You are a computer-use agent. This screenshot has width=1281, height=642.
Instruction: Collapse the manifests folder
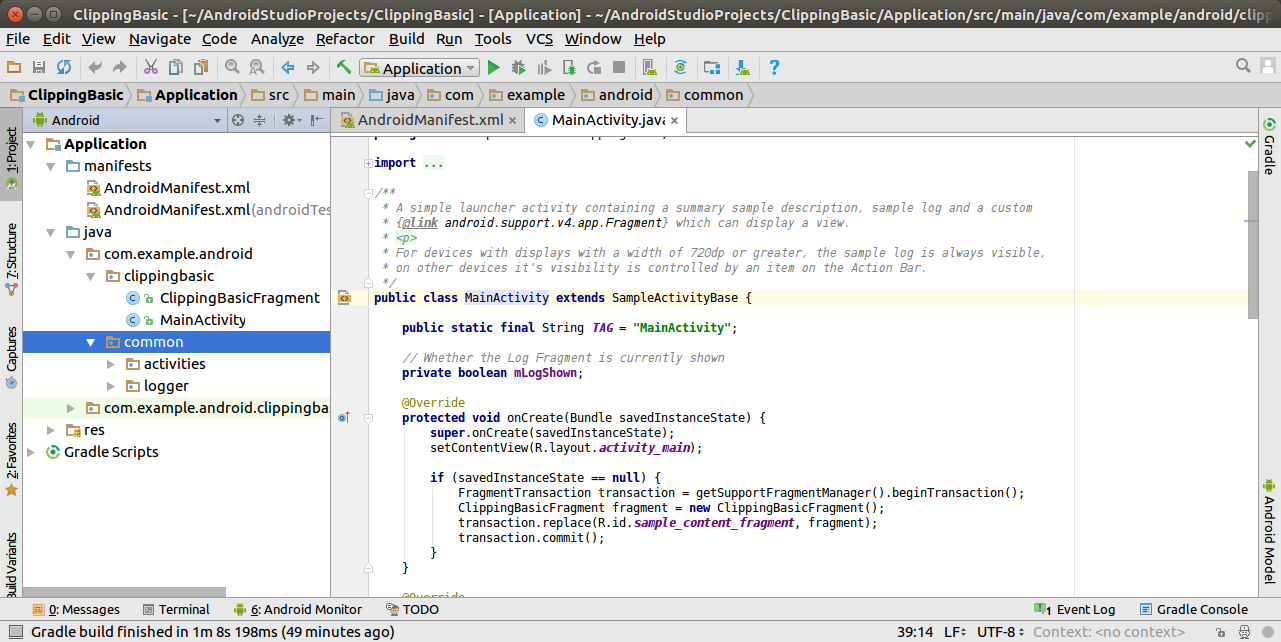tap(52, 166)
